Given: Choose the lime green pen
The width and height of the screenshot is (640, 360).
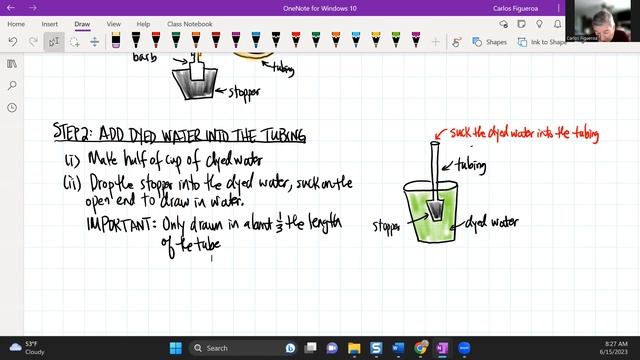Looking at the screenshot, I should (396, 40).
